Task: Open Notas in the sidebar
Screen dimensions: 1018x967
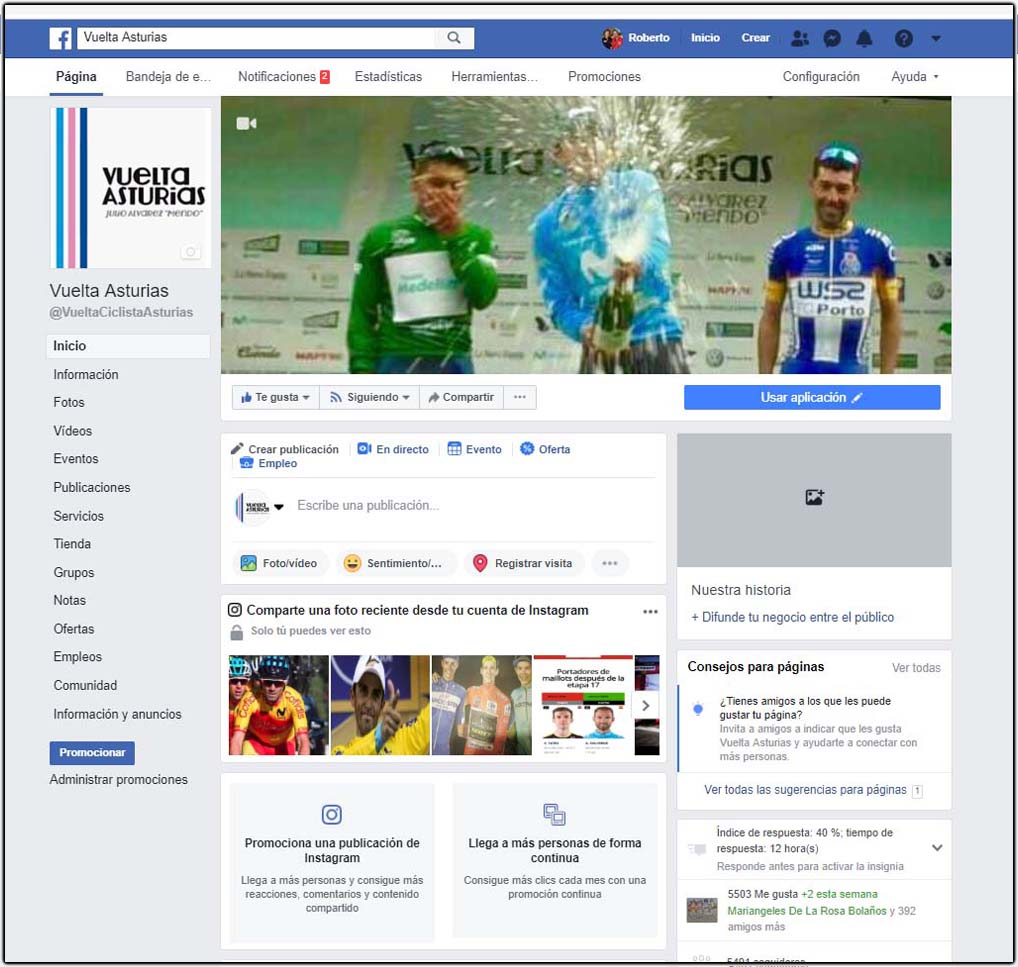Action: (x=69, y=601)
